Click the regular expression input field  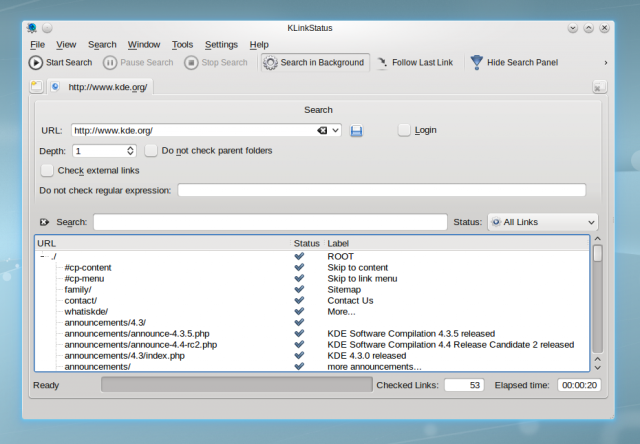(381, 190)
